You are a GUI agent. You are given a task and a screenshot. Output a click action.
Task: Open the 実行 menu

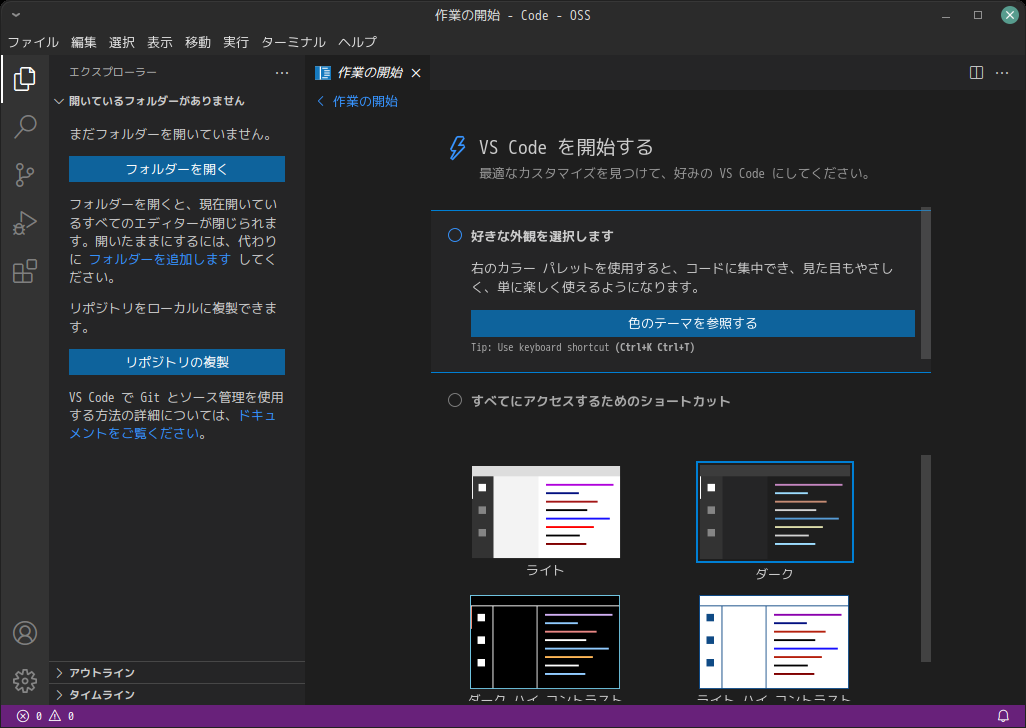236,42
